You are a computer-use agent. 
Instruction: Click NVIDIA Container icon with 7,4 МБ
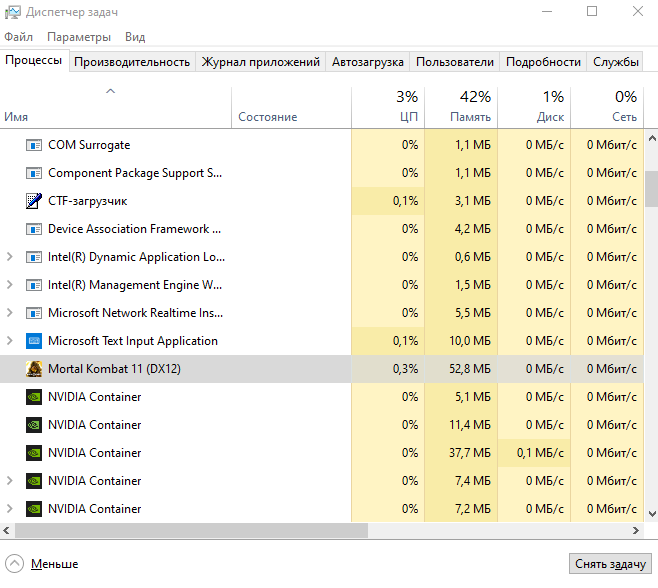[34, 481]
